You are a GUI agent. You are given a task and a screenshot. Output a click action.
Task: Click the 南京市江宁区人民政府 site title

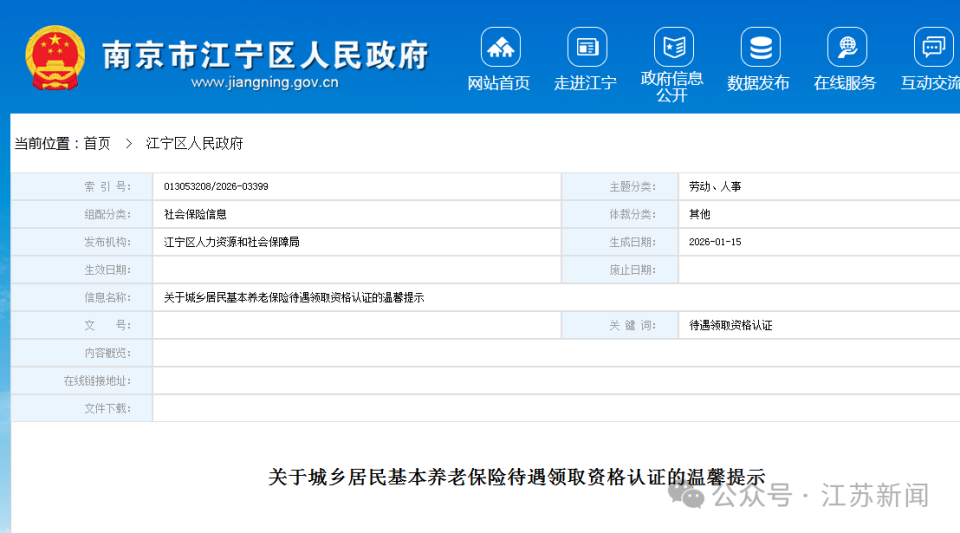[x=265, y=55]
